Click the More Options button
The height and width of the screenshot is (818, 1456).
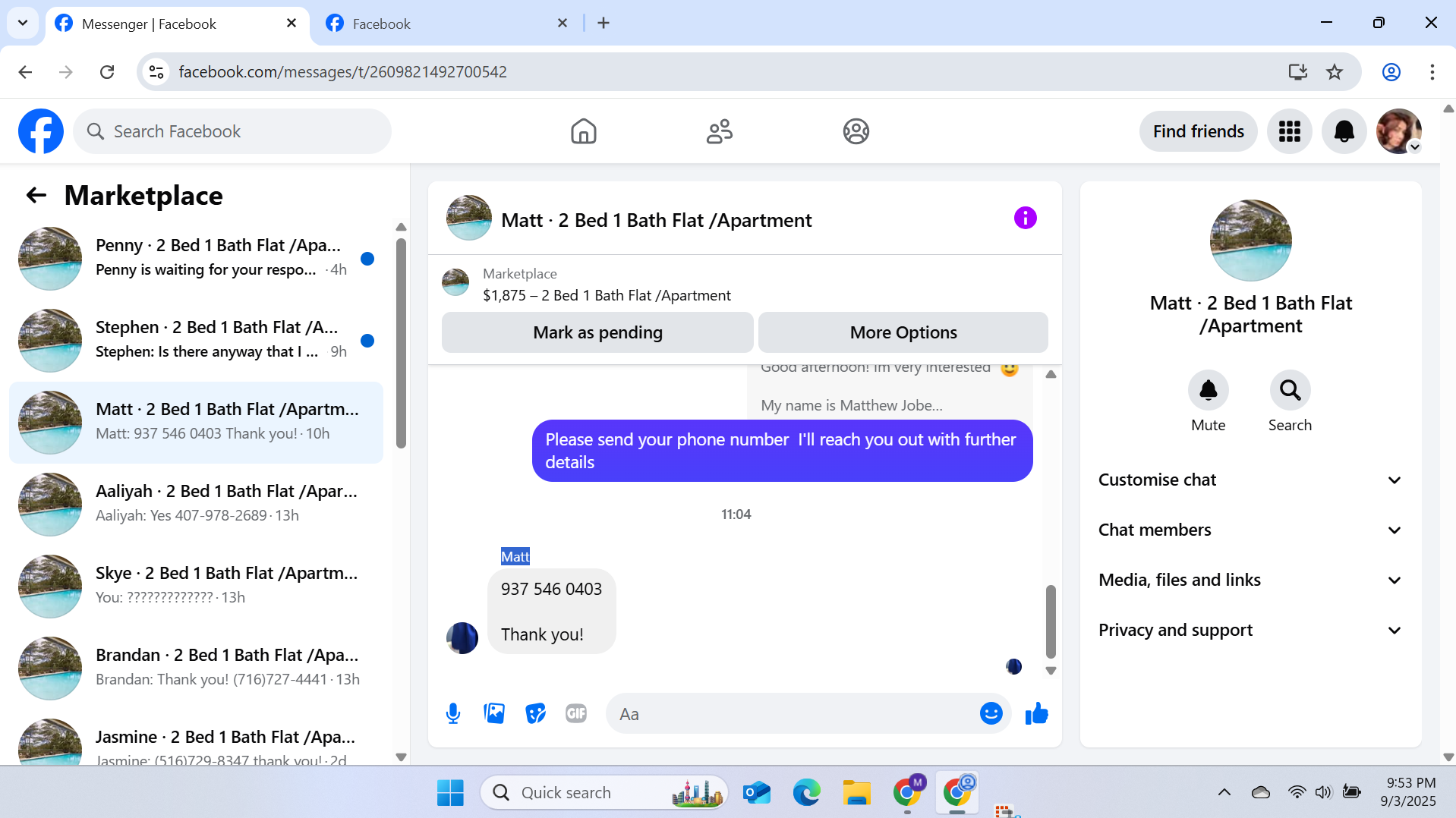click(903, 332)
